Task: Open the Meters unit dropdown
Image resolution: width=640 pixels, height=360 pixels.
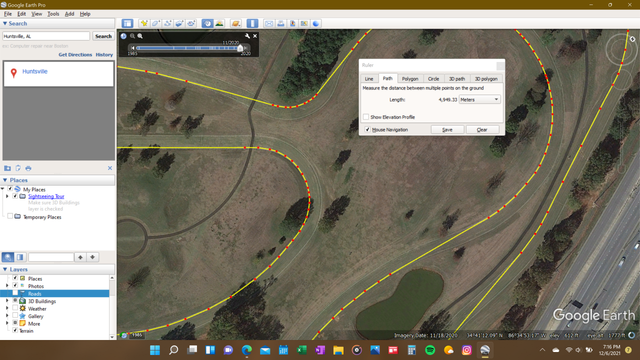Action: pos(480,99)
